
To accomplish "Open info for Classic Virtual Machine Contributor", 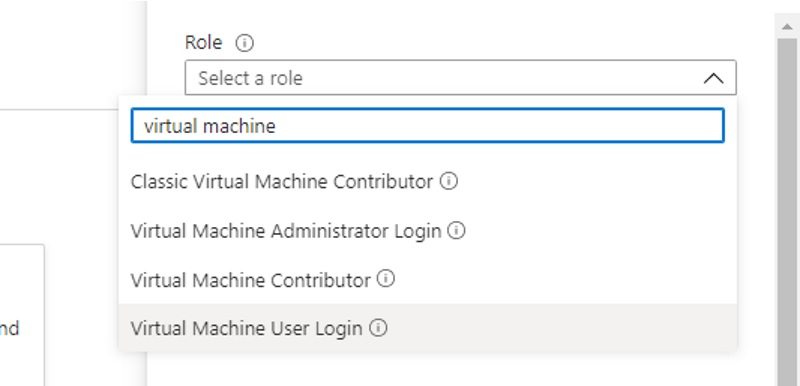I will click(449, 181).
